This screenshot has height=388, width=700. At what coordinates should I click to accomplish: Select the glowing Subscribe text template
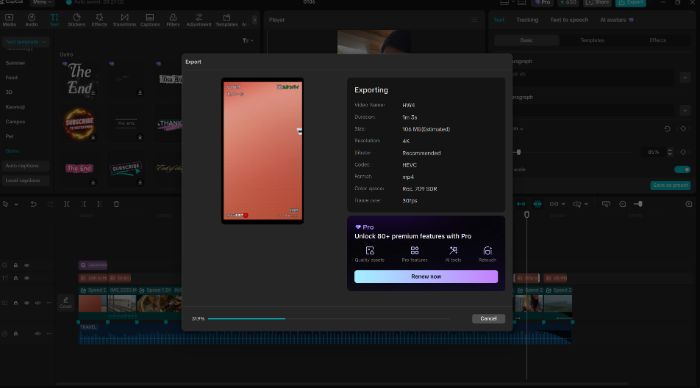79,123
